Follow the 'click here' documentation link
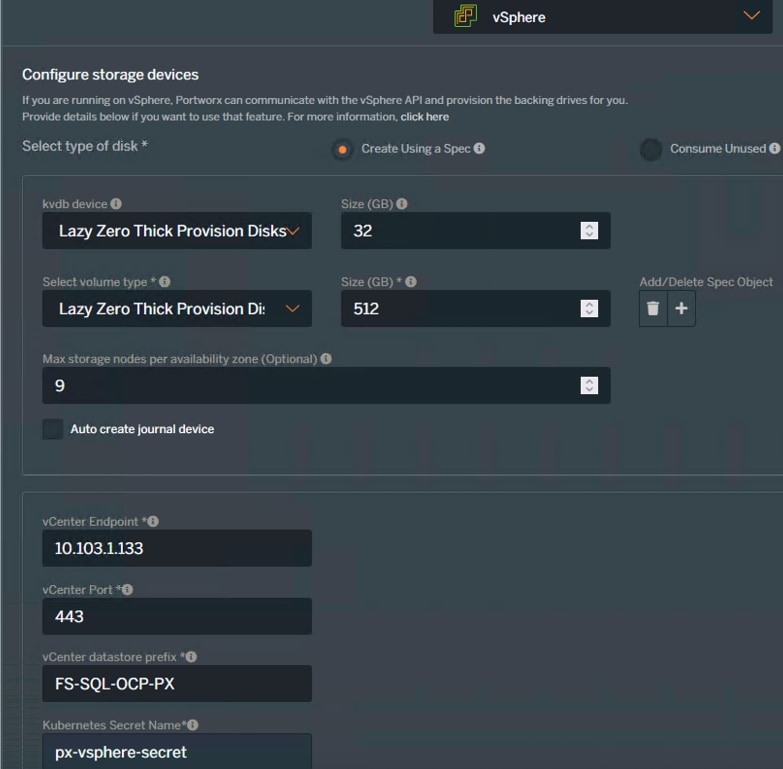This screenshot has width=783, height=769. [424, 117]
